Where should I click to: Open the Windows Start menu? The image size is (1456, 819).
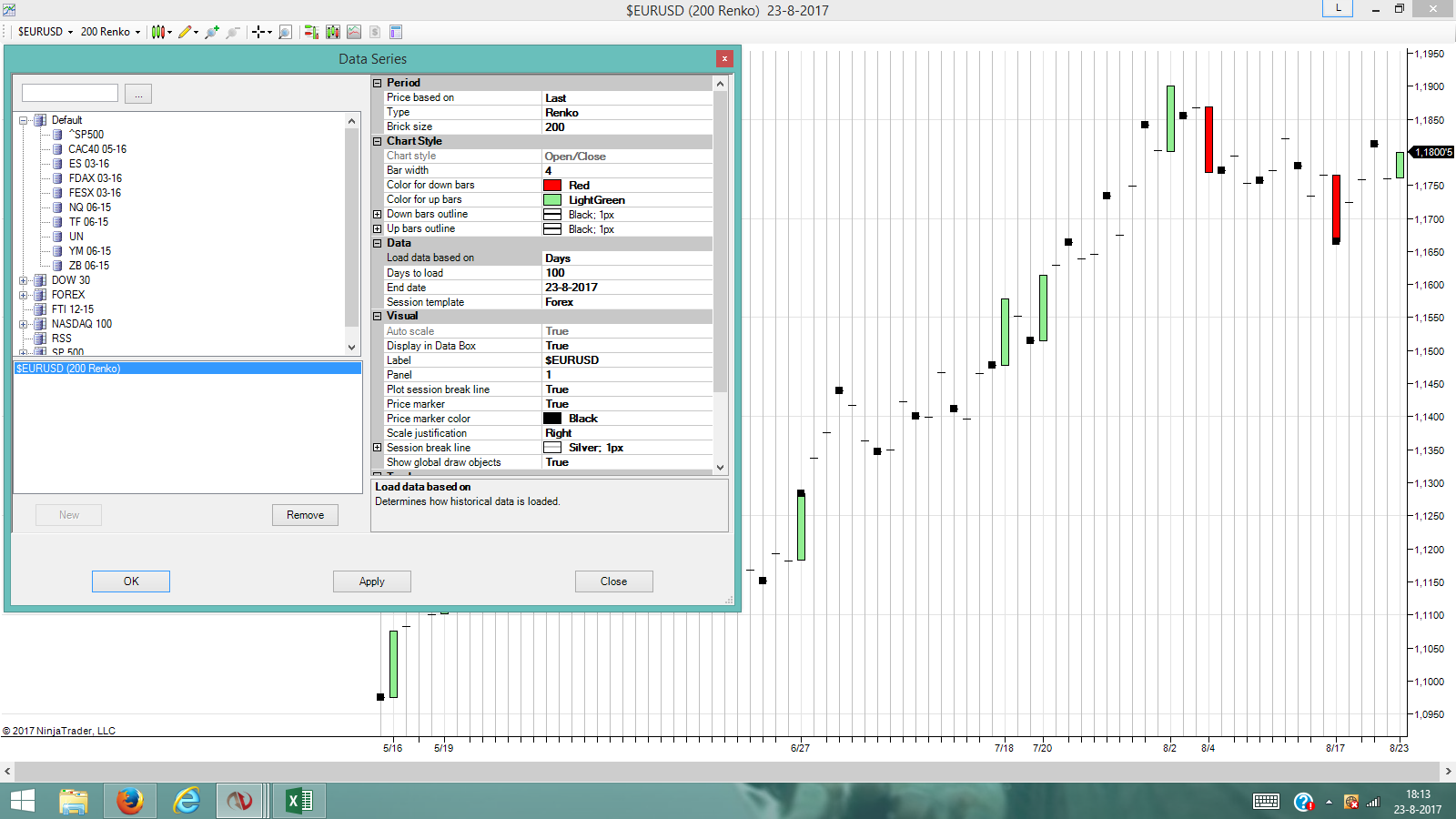point(23,801)
